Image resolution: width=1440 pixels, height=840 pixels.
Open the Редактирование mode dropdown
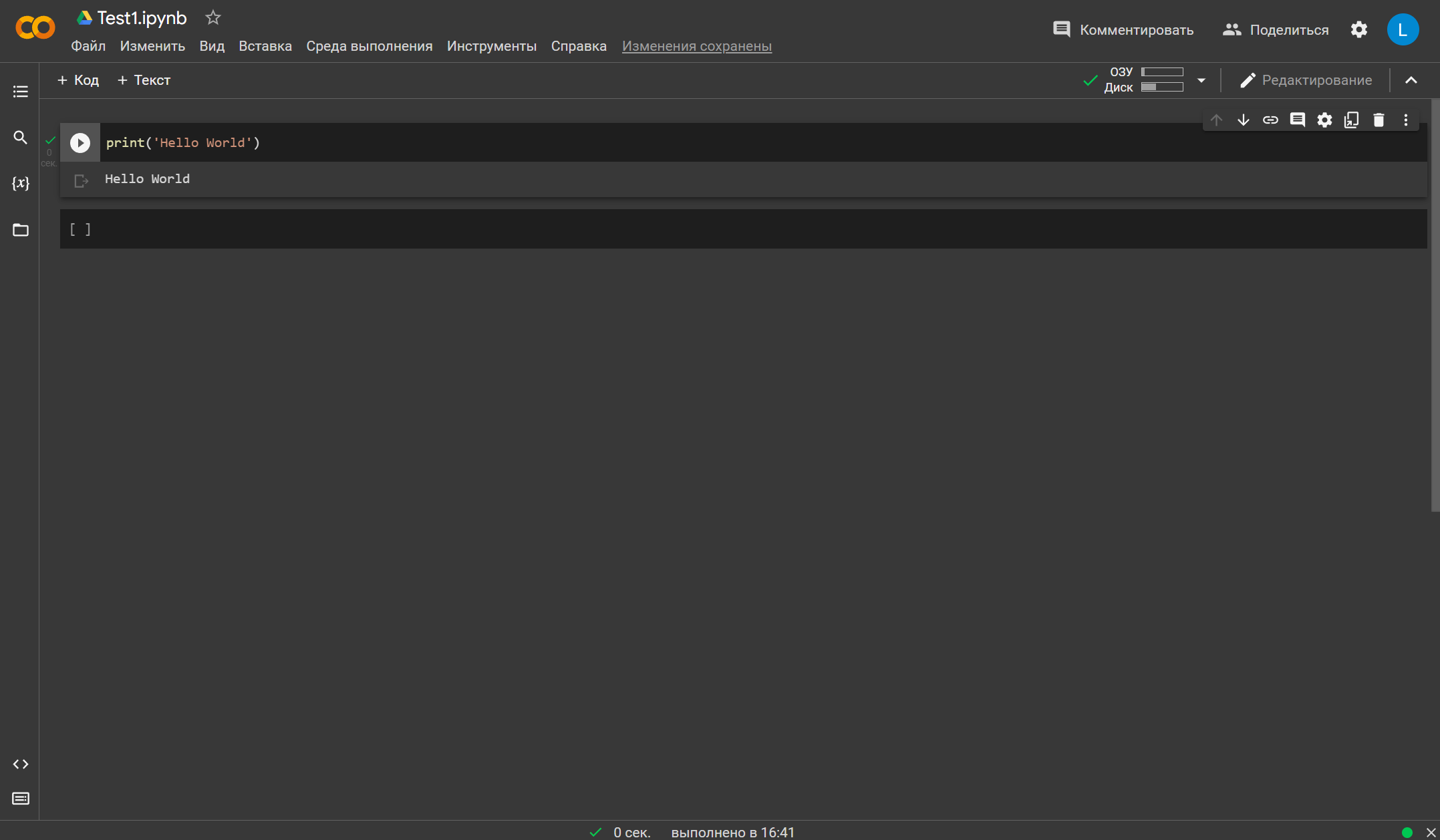pyautogui.click(x=1306, y=80)
